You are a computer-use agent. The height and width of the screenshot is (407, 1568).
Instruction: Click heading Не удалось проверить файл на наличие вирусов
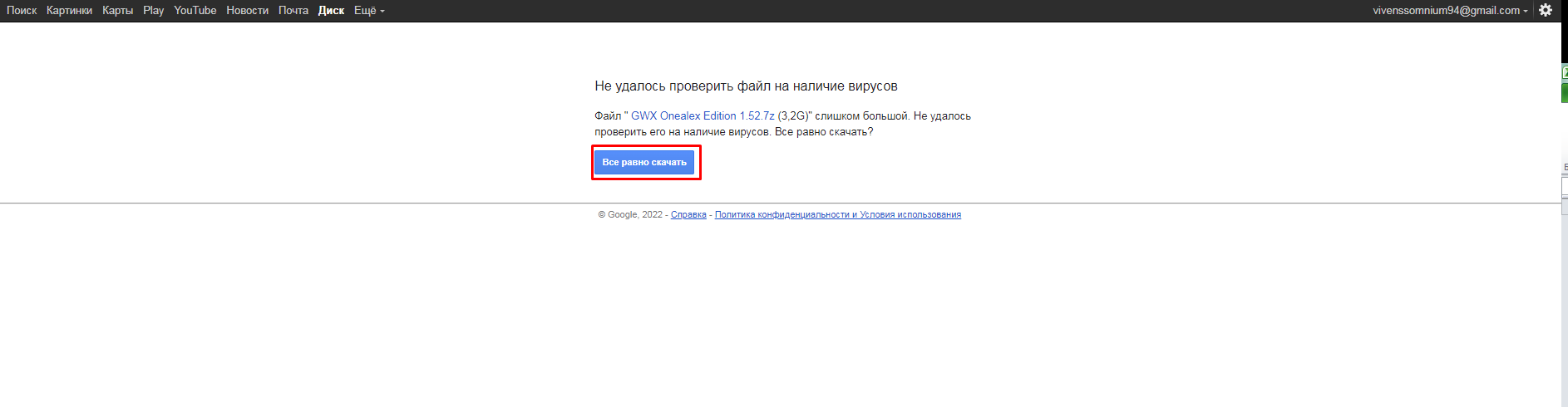point(746,86)
